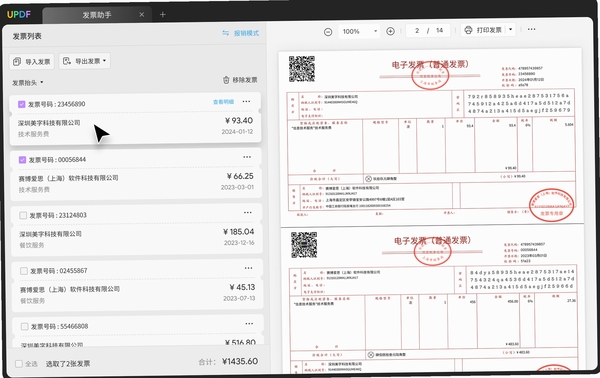Click 发票号码:02455867 text
Image resolution: width=600 pixels, height=378 pixels.
(59, 271)
